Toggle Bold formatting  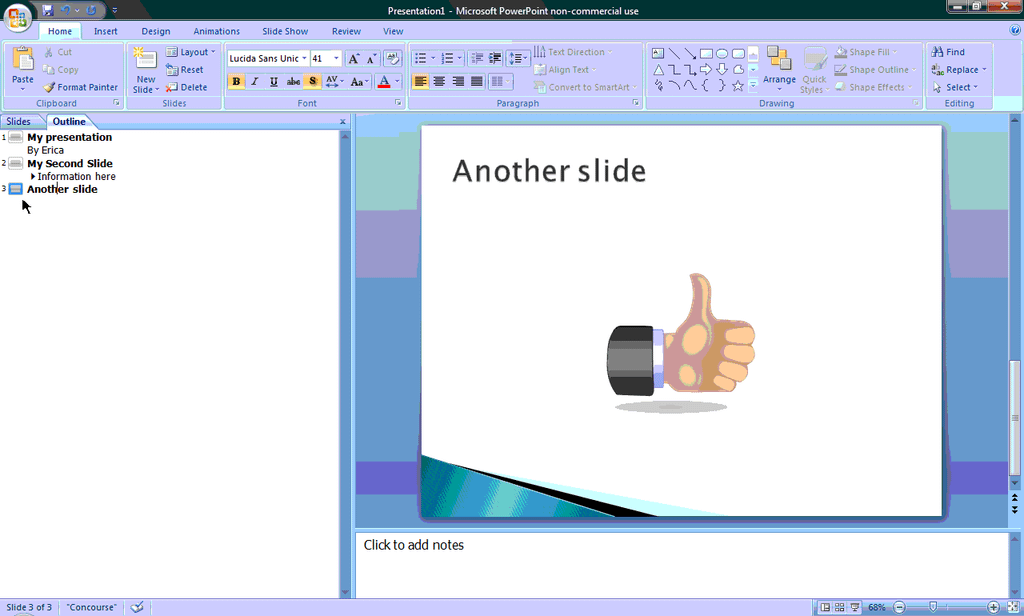coord(236,82)
